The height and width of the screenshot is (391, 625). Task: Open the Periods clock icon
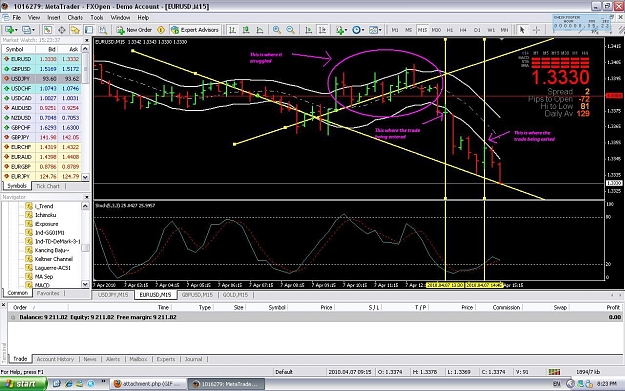point(356,30)
